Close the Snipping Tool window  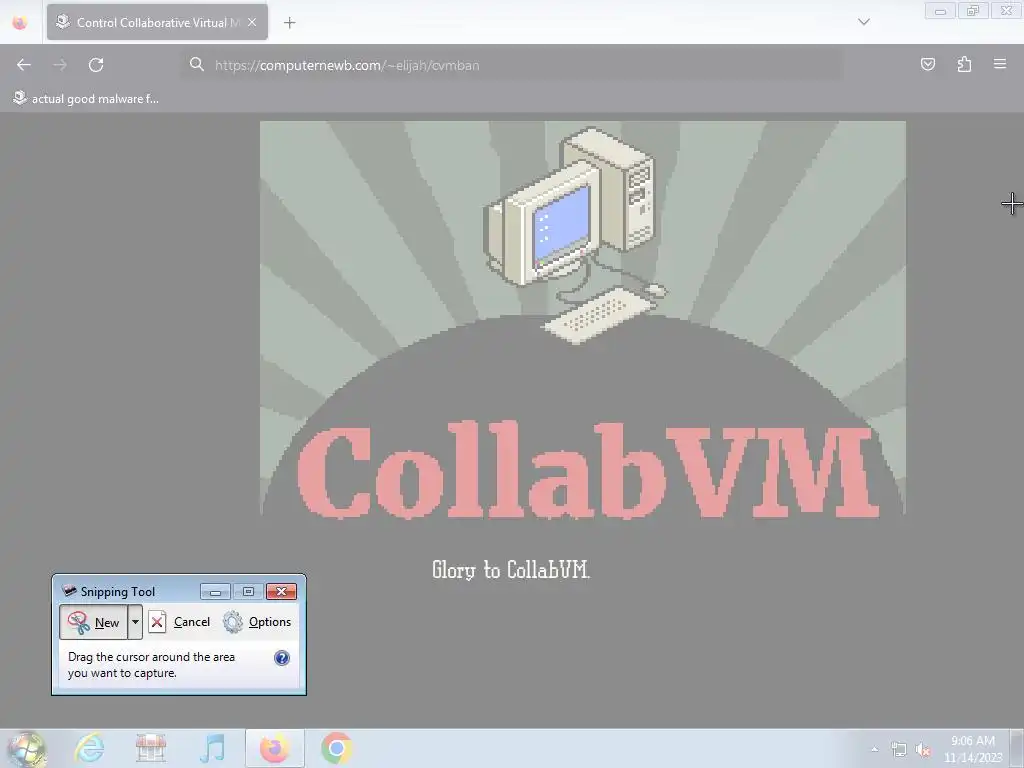point(281,592)
